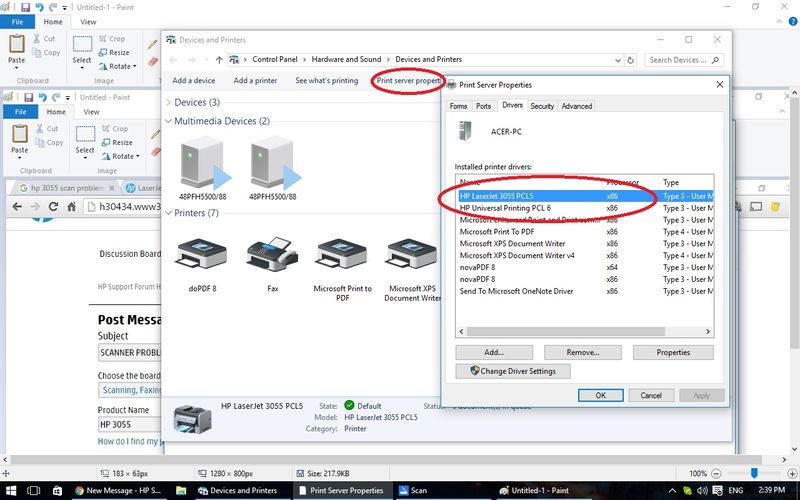Click the volume icon in the system tray
Screen dimensions: 800x500
[702, 490]
